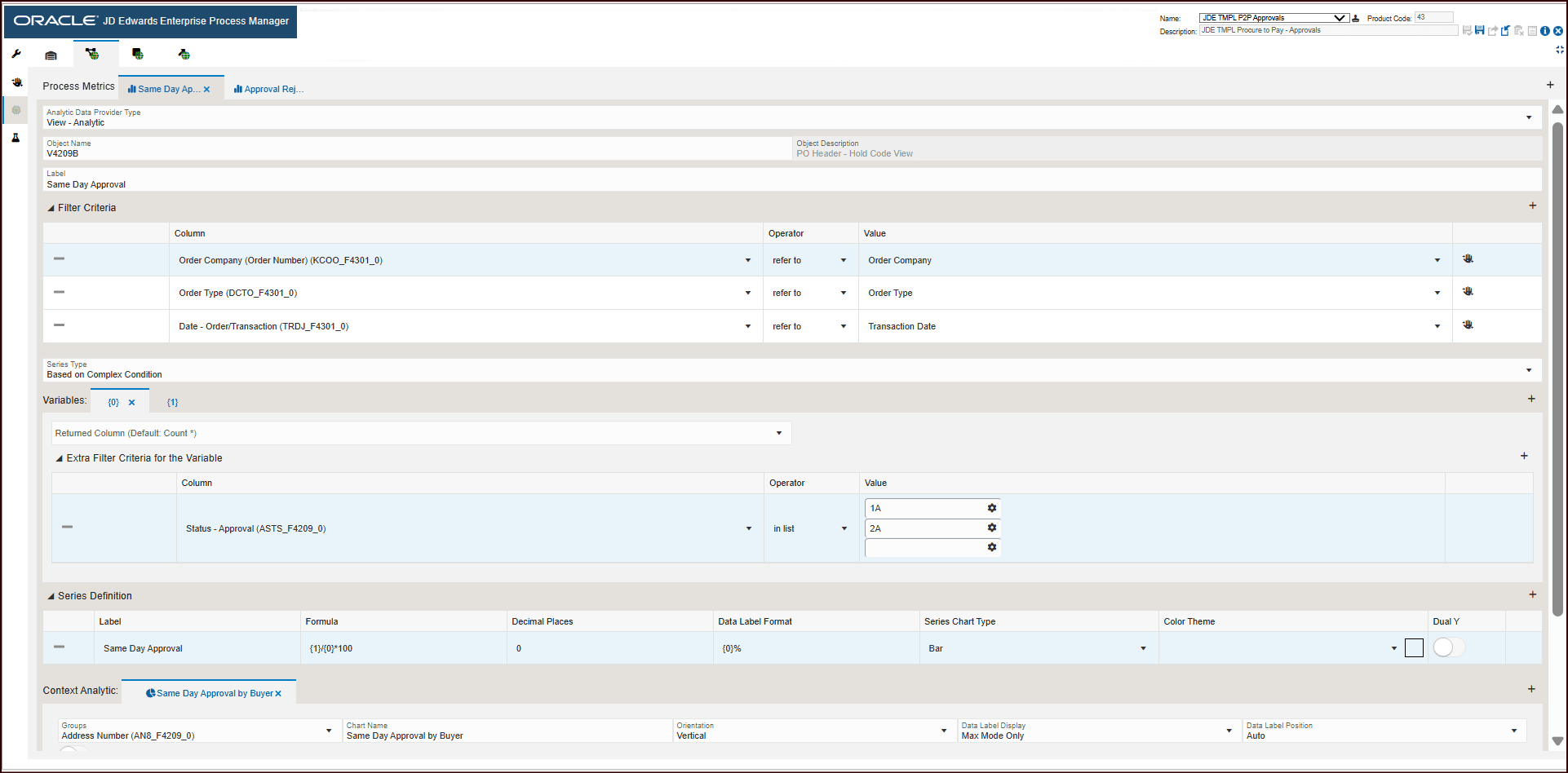
Task: Add a new Series Definition with the plus button
Action: click(x=1533, y=594)
